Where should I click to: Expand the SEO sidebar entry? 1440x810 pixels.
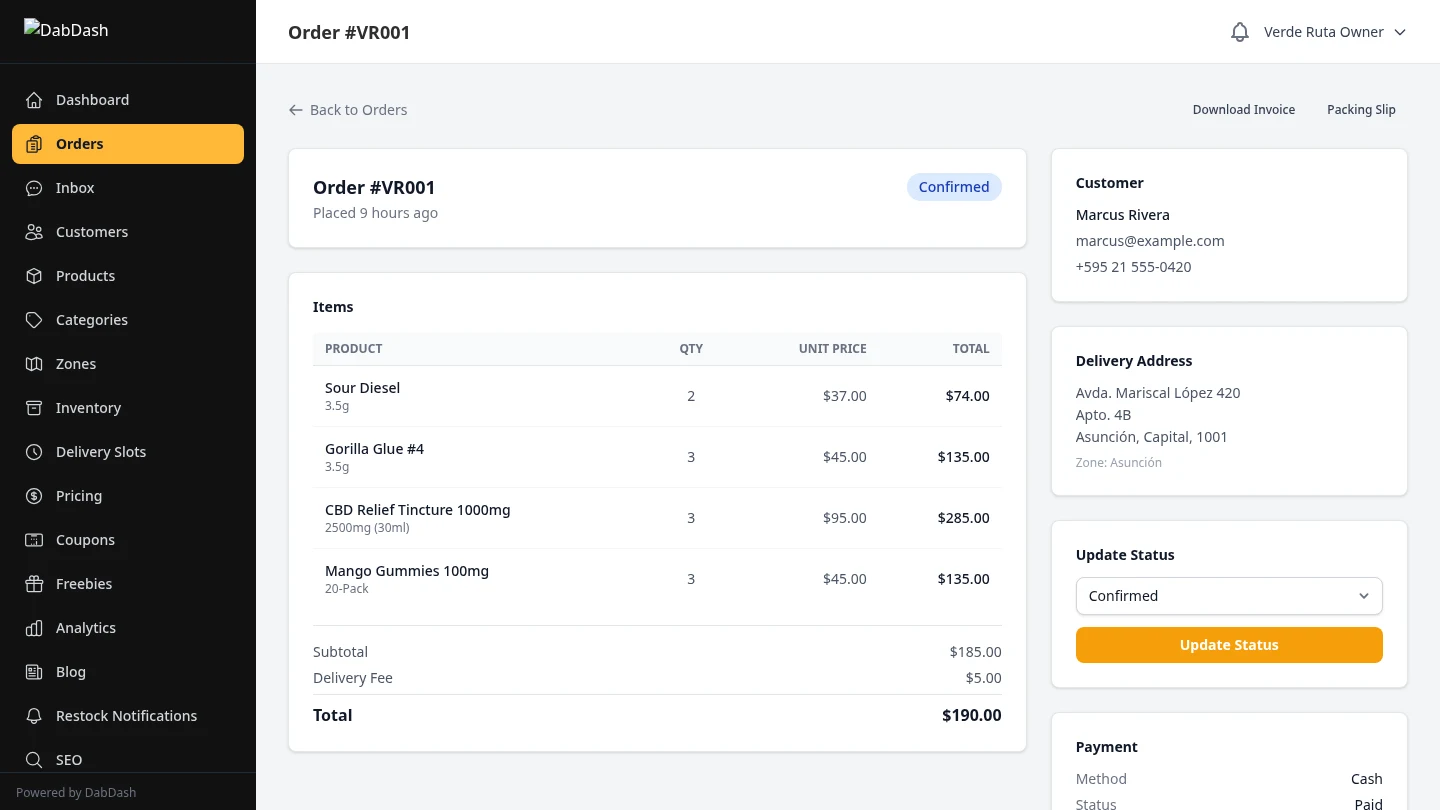[x=68, y=760]
